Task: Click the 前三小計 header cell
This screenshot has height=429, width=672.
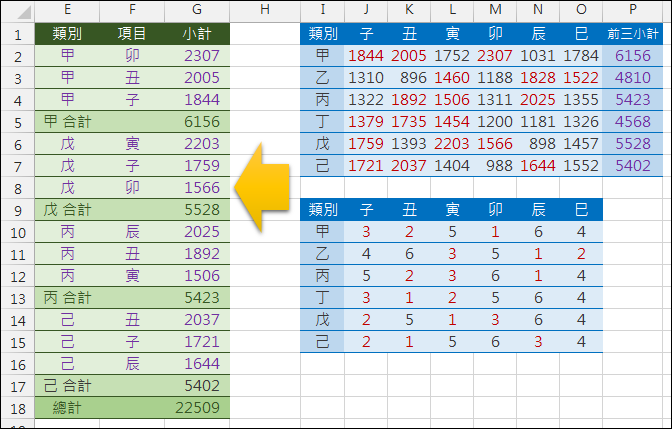Action: click(633, 34)
